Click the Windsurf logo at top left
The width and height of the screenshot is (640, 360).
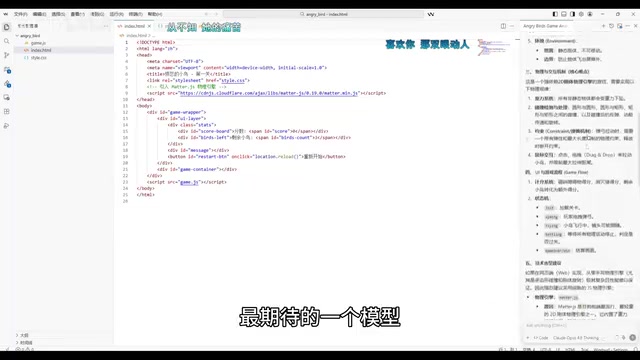click(x=6, y=14)
